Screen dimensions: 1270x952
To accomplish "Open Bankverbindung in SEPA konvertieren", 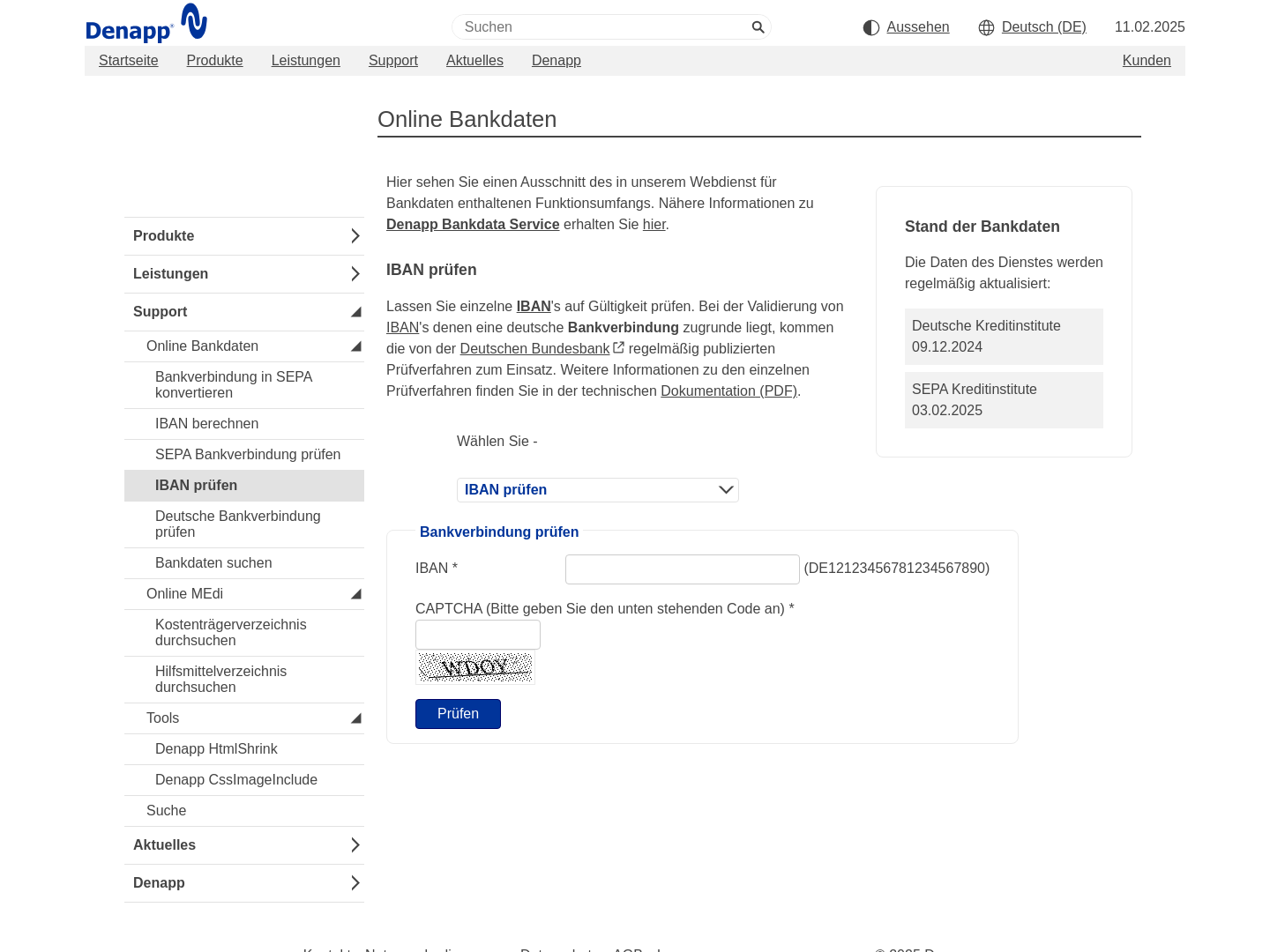I will (244, 385).
